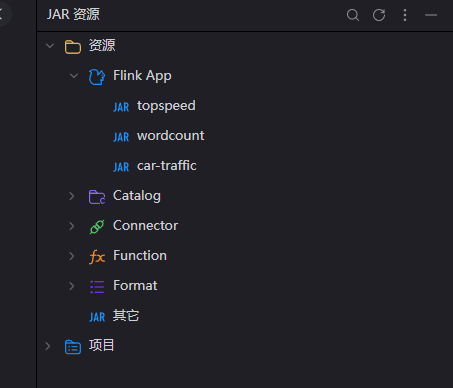This screenshot has width=453, height=388.
Task: Collapse the Flink App node
Action: [74, 76]
